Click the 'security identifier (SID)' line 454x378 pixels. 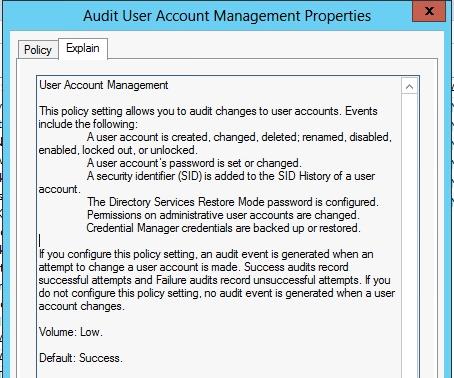pos(231,176)
